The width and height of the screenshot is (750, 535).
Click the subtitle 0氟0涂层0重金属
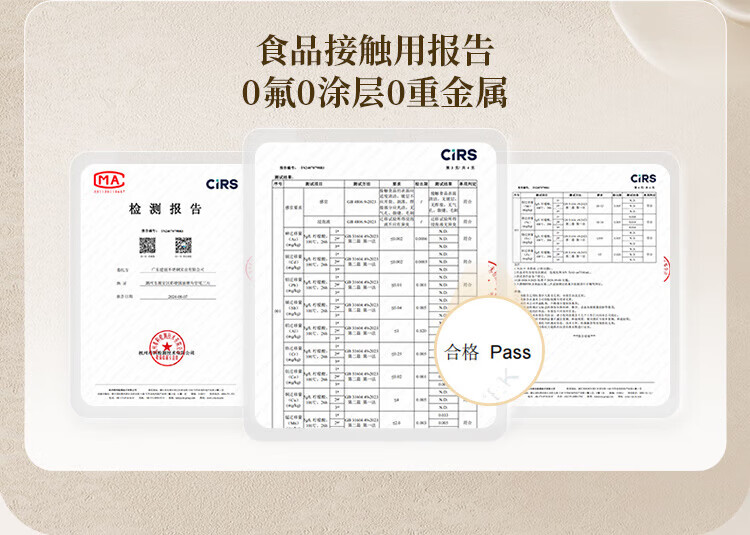coord(375,92)
